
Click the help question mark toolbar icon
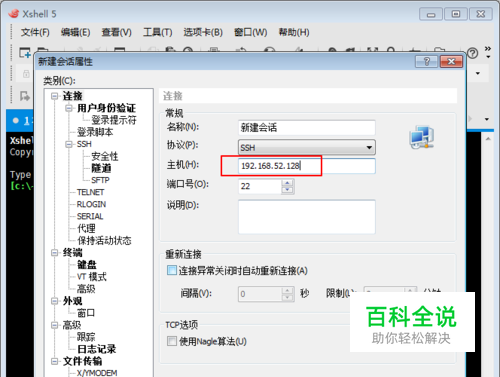tap(473, 53)
